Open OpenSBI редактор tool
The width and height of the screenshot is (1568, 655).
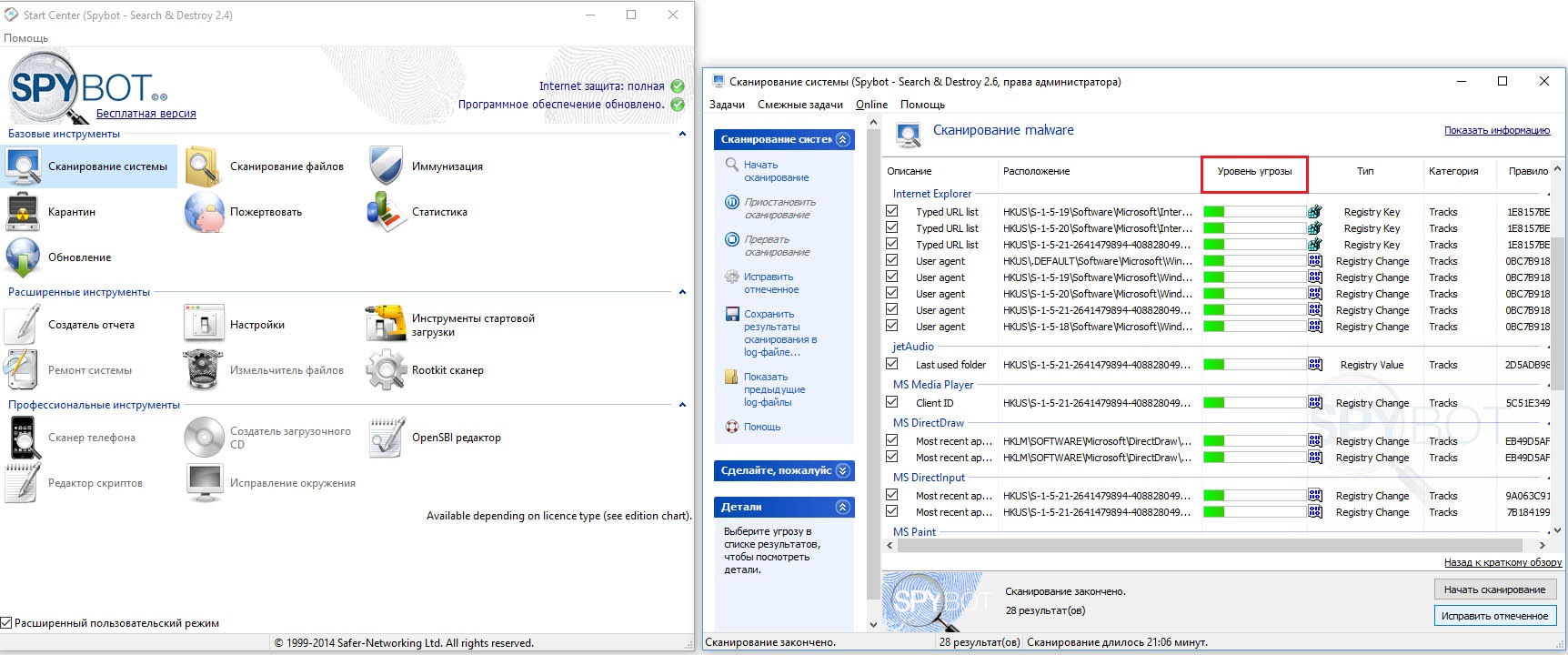(435, 438)
